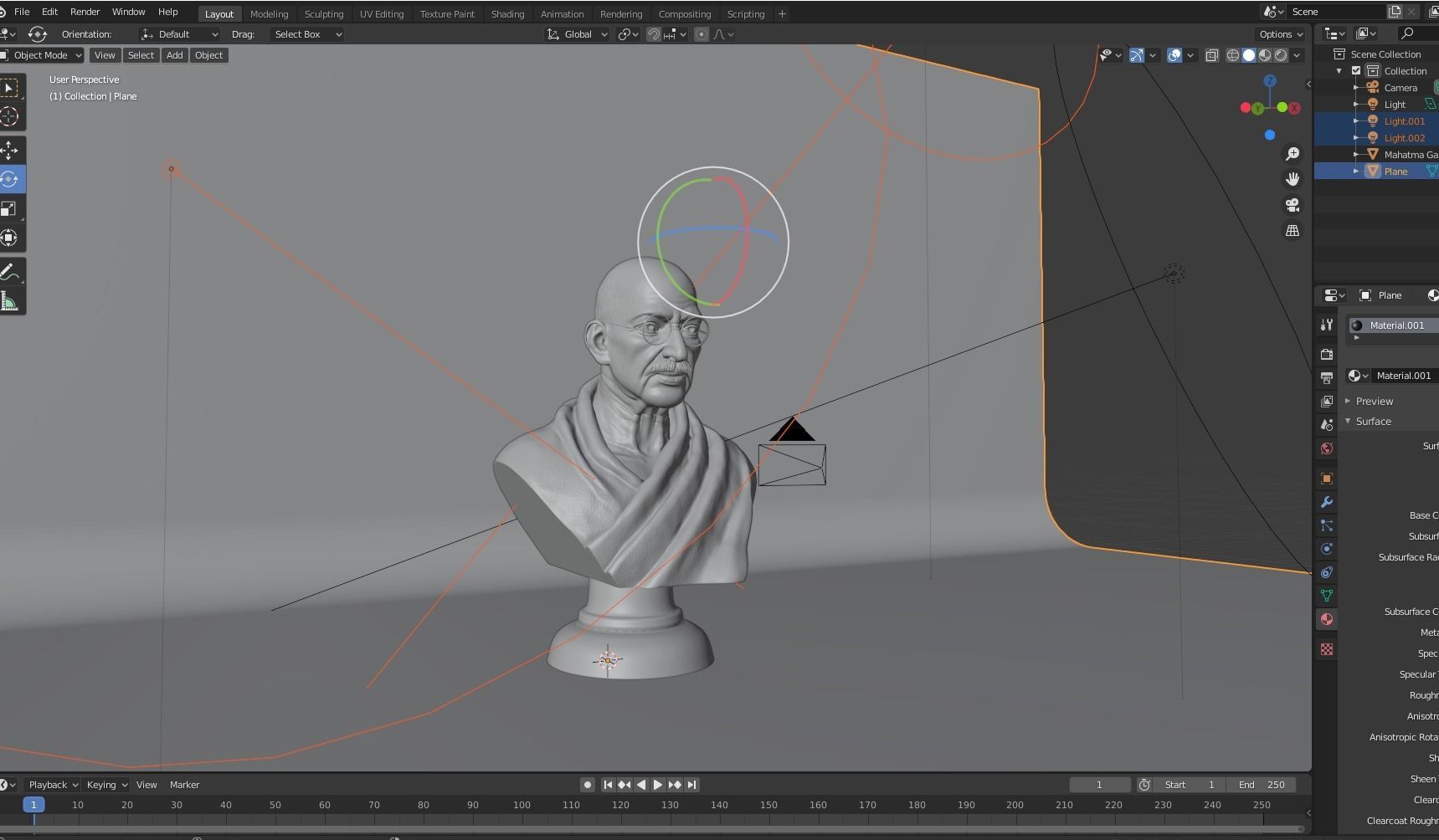The image size is (1439, 840).
Task: Switch to the Modeling workspace tab
Action: coord(269,14)
